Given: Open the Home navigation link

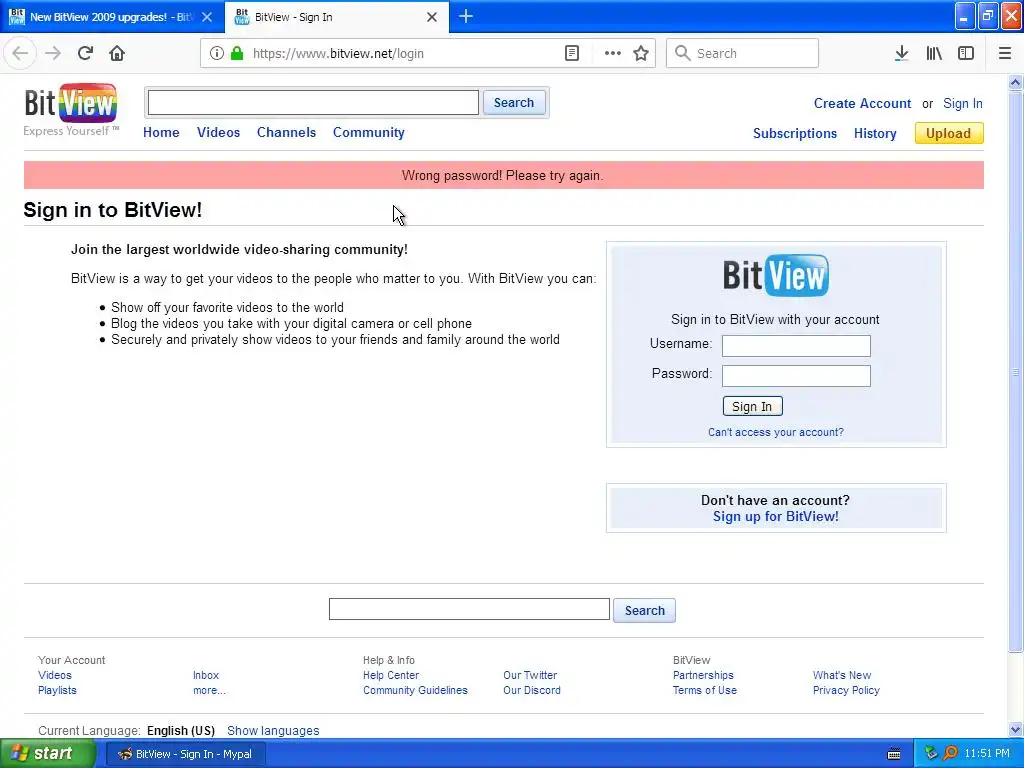Looking at the screenshot, I should coord(161,132).
